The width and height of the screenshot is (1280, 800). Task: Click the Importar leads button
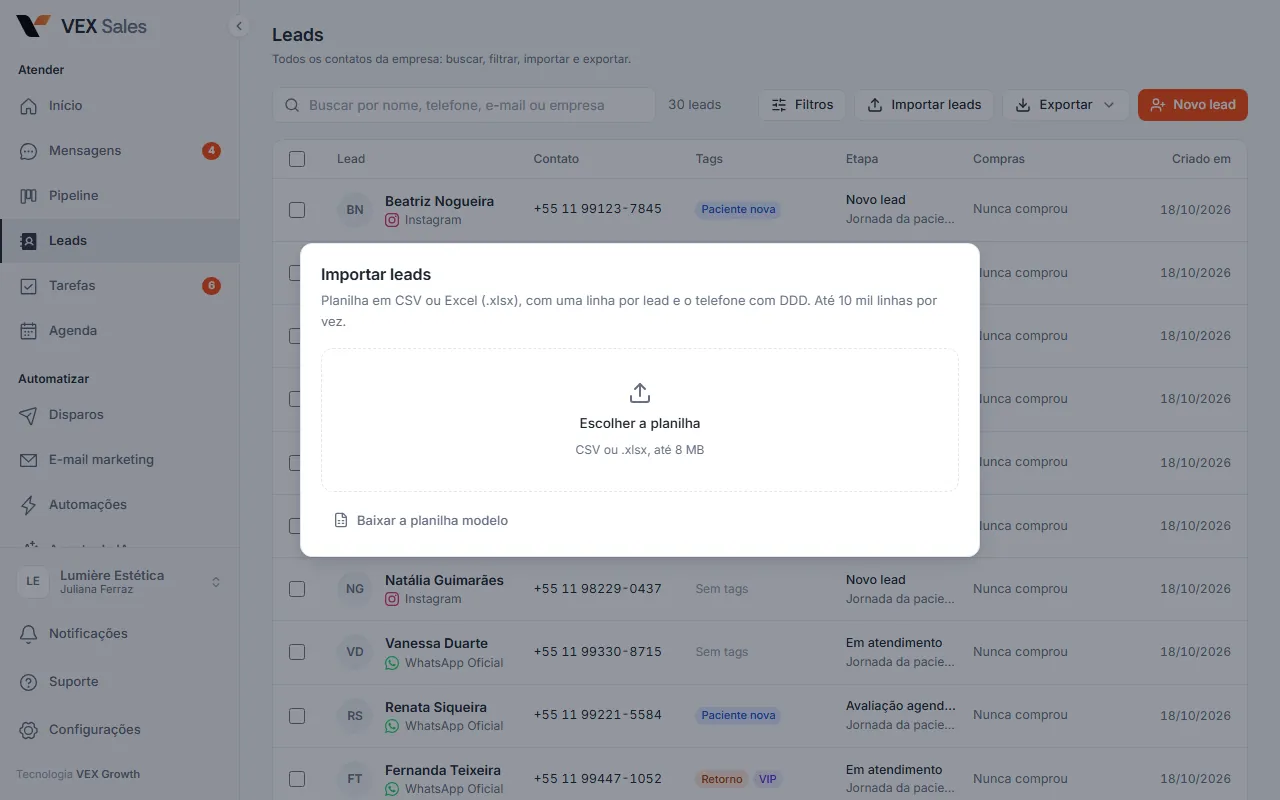pos(924,105)
